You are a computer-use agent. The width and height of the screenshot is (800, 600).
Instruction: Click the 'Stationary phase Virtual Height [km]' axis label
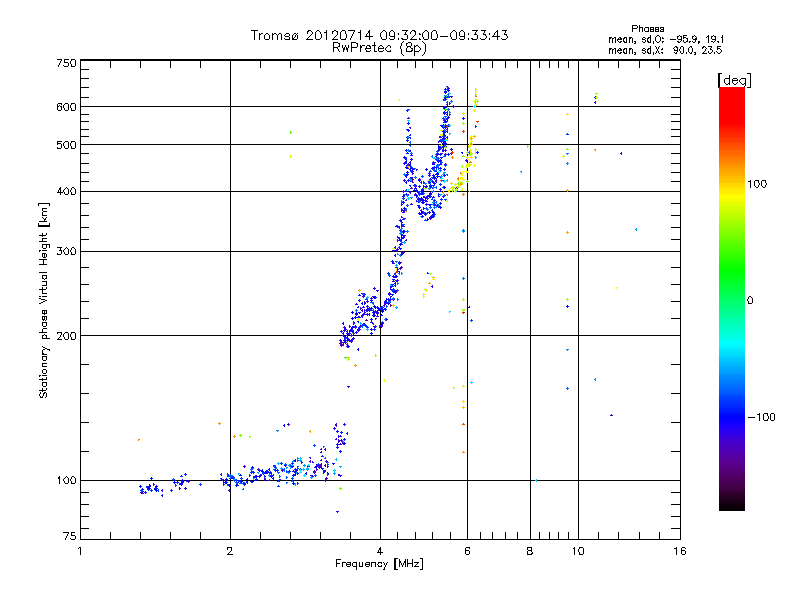(44, 300)
